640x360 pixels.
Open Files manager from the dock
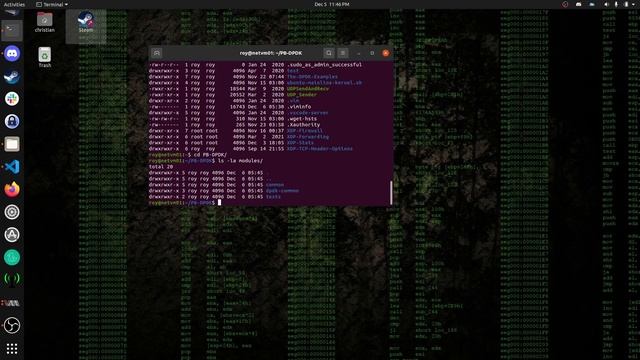tap(12, 144)
